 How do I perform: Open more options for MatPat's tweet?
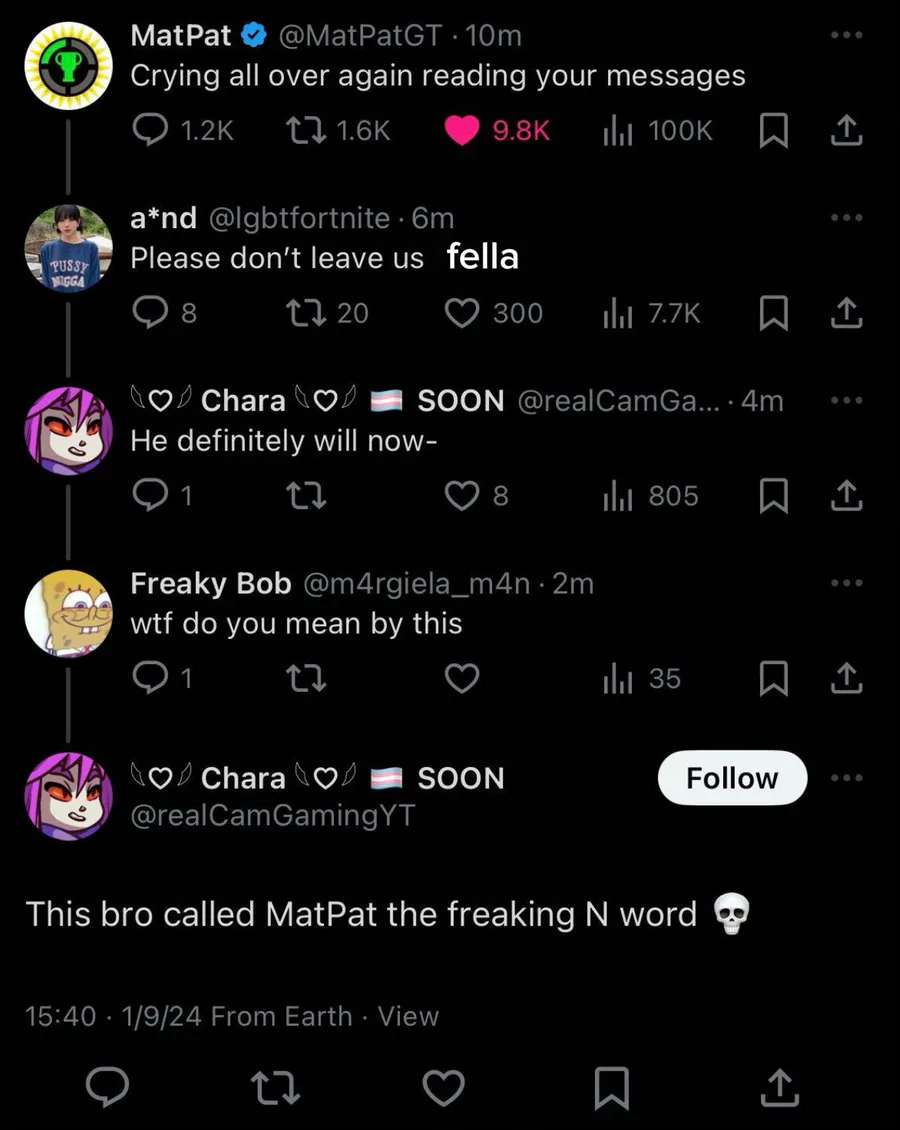[845, 36]
